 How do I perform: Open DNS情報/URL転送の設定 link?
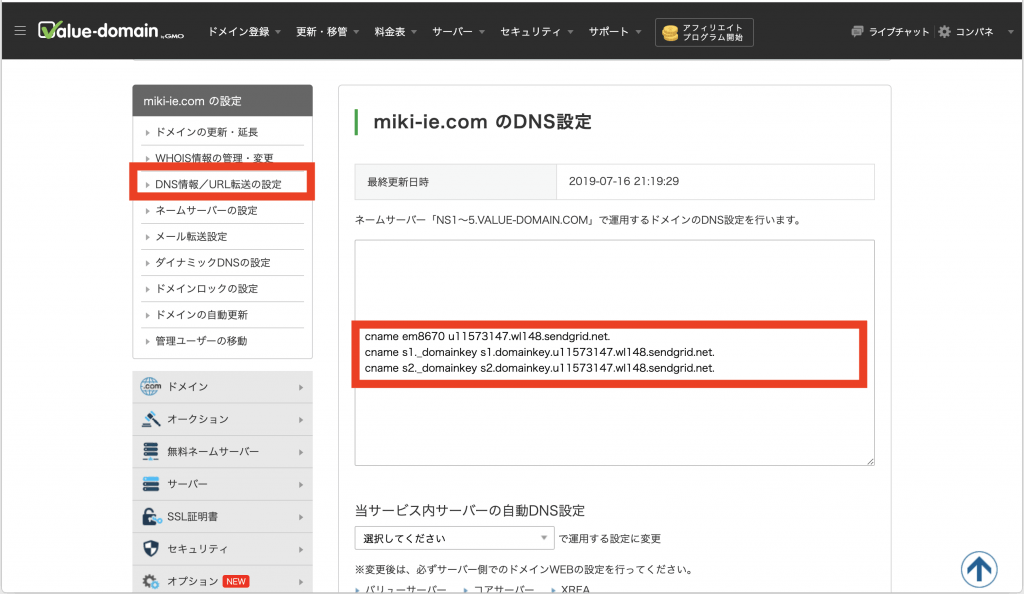(218, 185)
